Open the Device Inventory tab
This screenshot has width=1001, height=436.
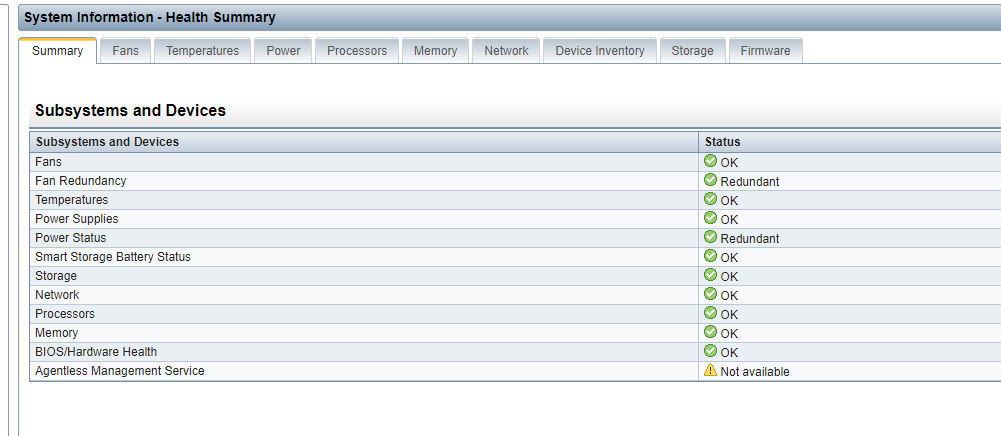[x=600, y=51]
